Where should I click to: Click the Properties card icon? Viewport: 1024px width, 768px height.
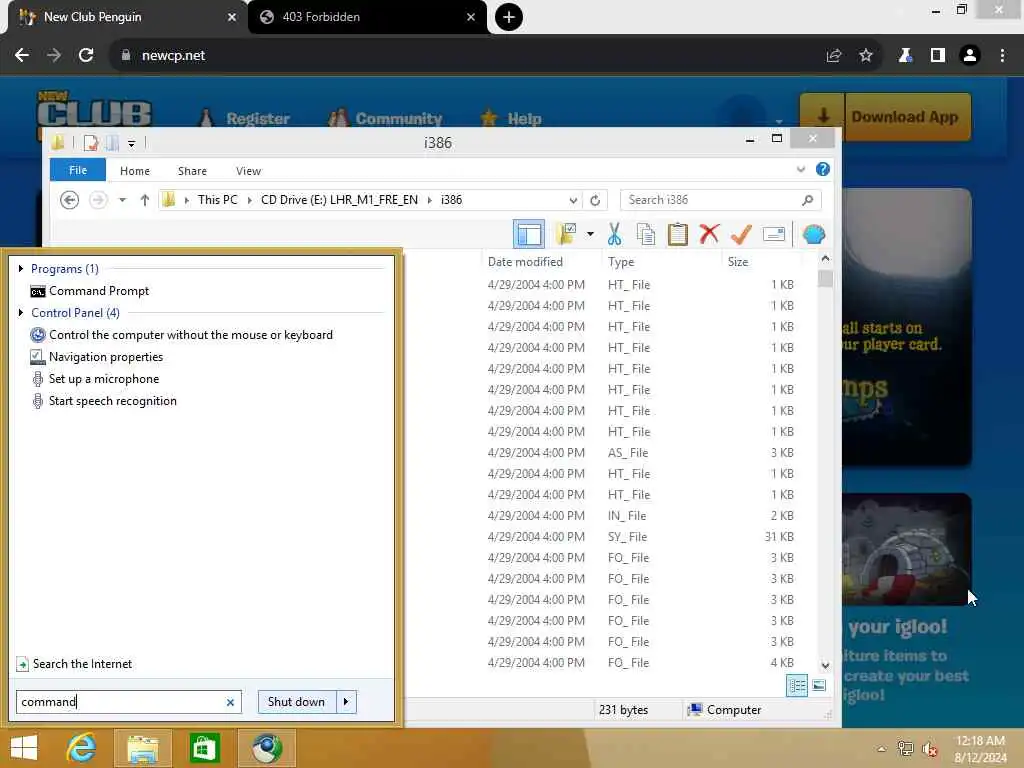(x=774, y=234)
